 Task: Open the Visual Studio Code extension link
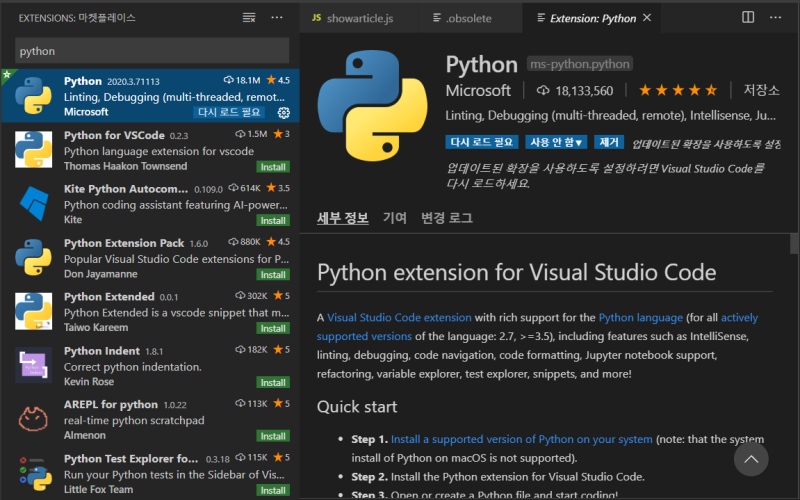(399, 317)
